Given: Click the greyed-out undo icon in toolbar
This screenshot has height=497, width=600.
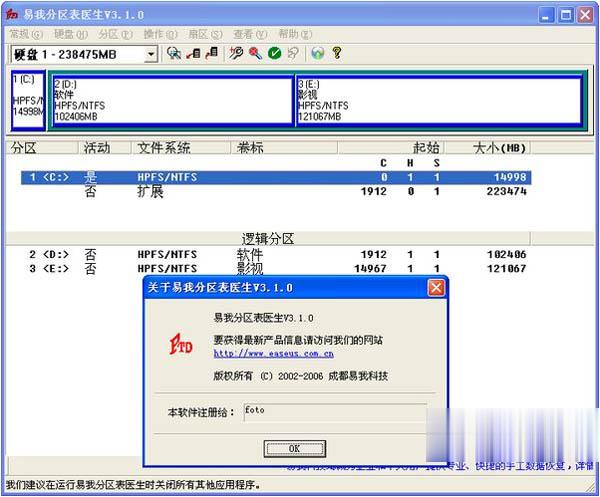Looking at the screenshot, I should click(x=293, y=53).
